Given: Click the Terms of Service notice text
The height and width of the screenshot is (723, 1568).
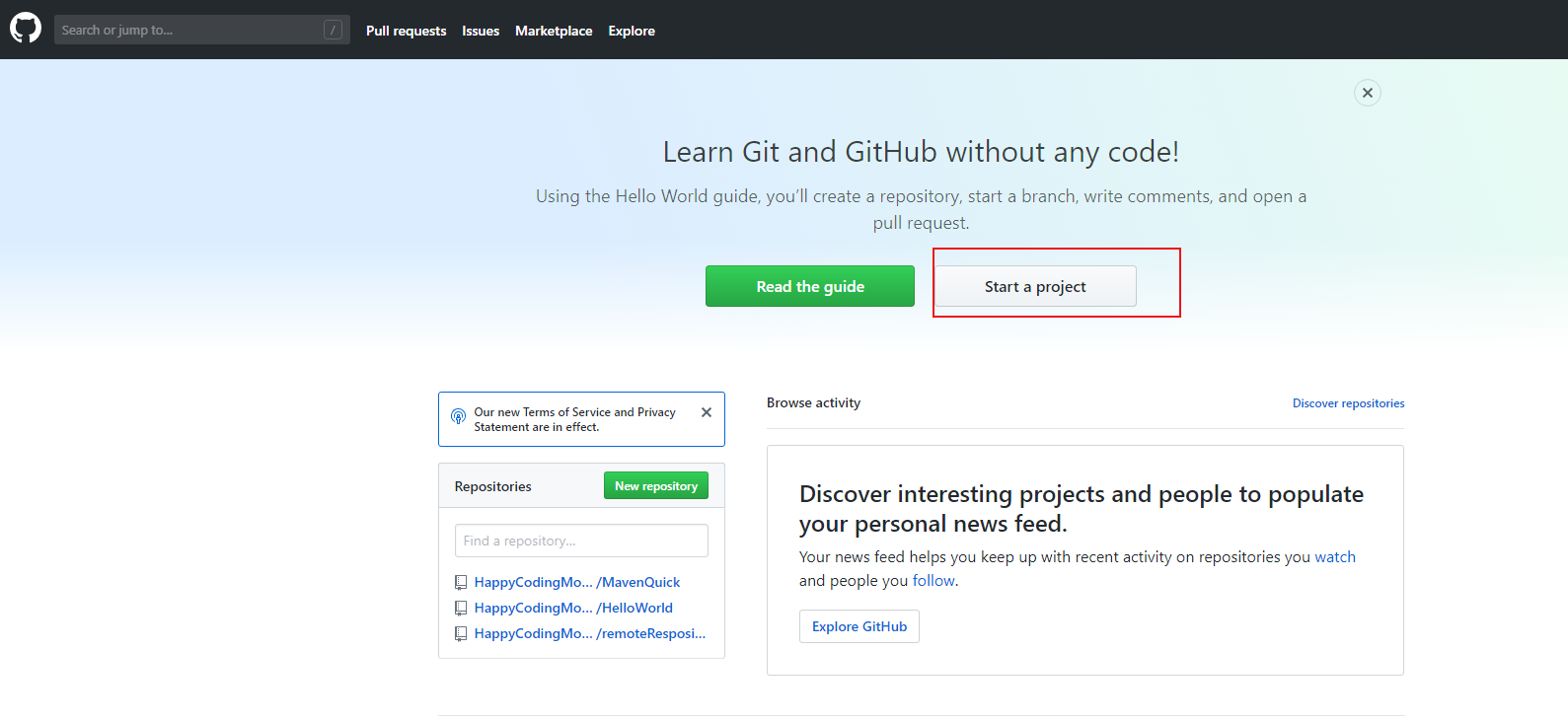Looking at the screenshot, I should tap(574, 419).
